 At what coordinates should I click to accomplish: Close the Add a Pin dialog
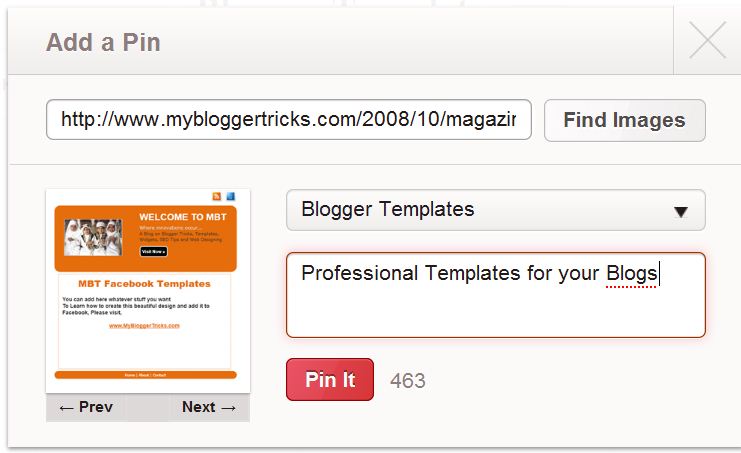pyautogui.click(x=707, y=40)
